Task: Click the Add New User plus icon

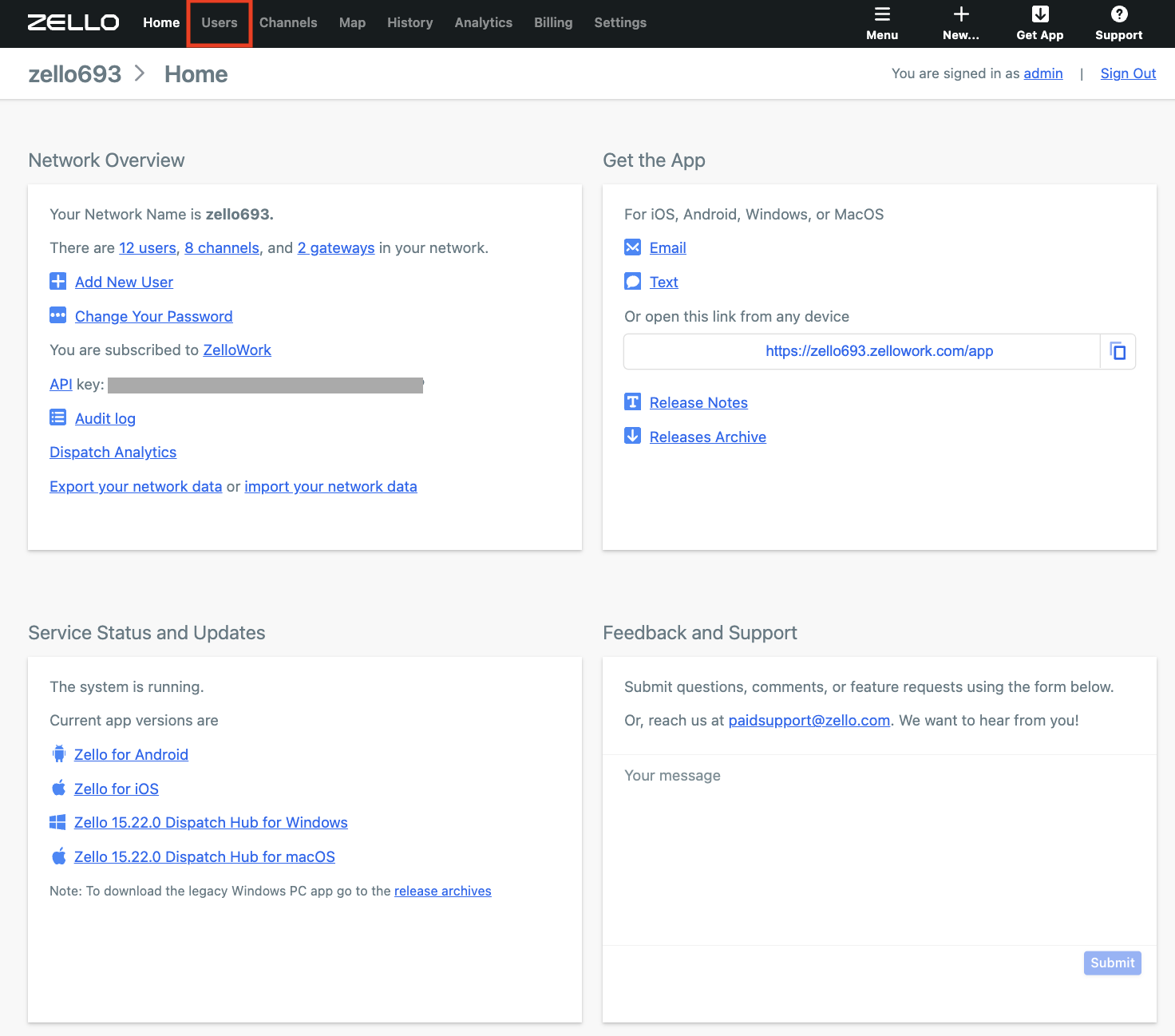Action: pos(57,281)
